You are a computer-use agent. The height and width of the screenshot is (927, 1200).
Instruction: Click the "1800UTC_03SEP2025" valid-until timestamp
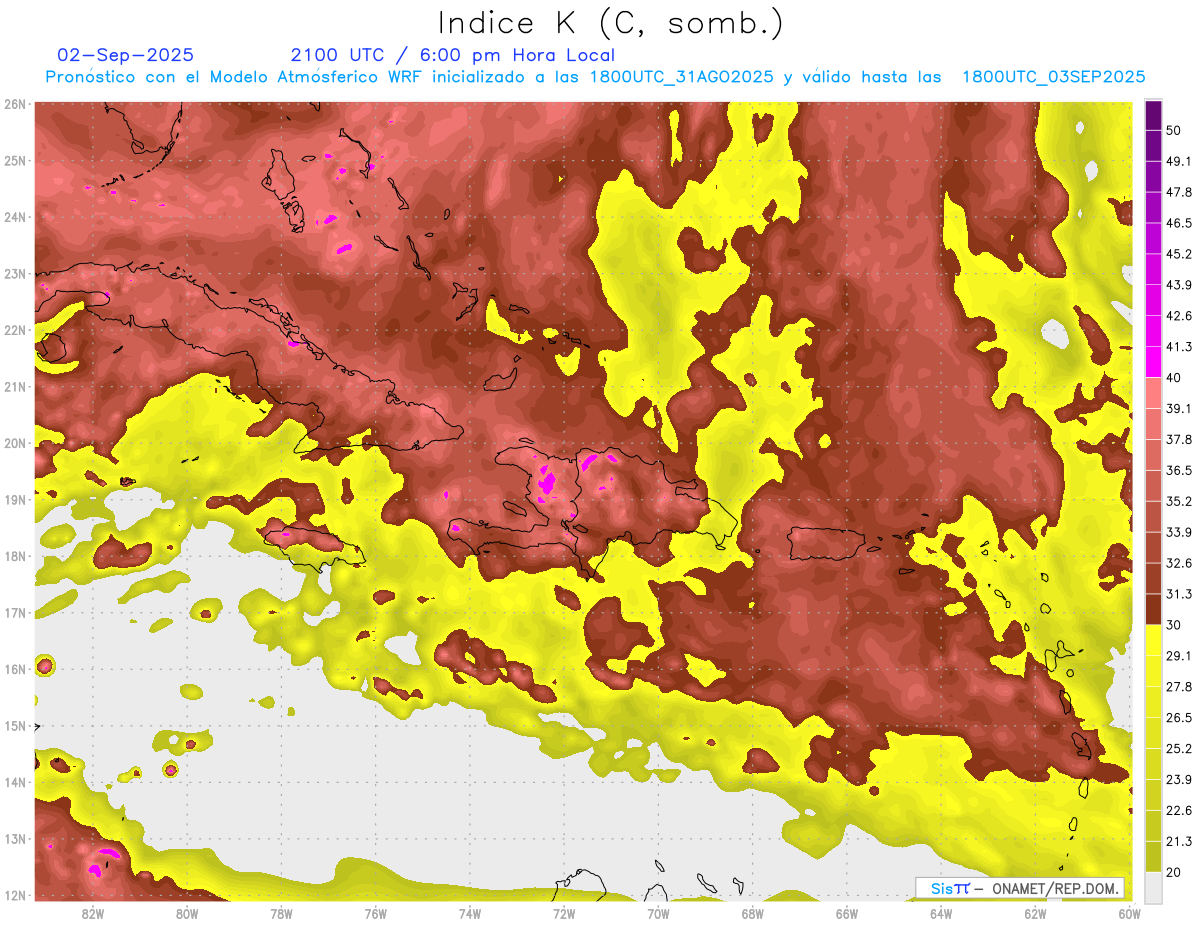[1053, 77]
